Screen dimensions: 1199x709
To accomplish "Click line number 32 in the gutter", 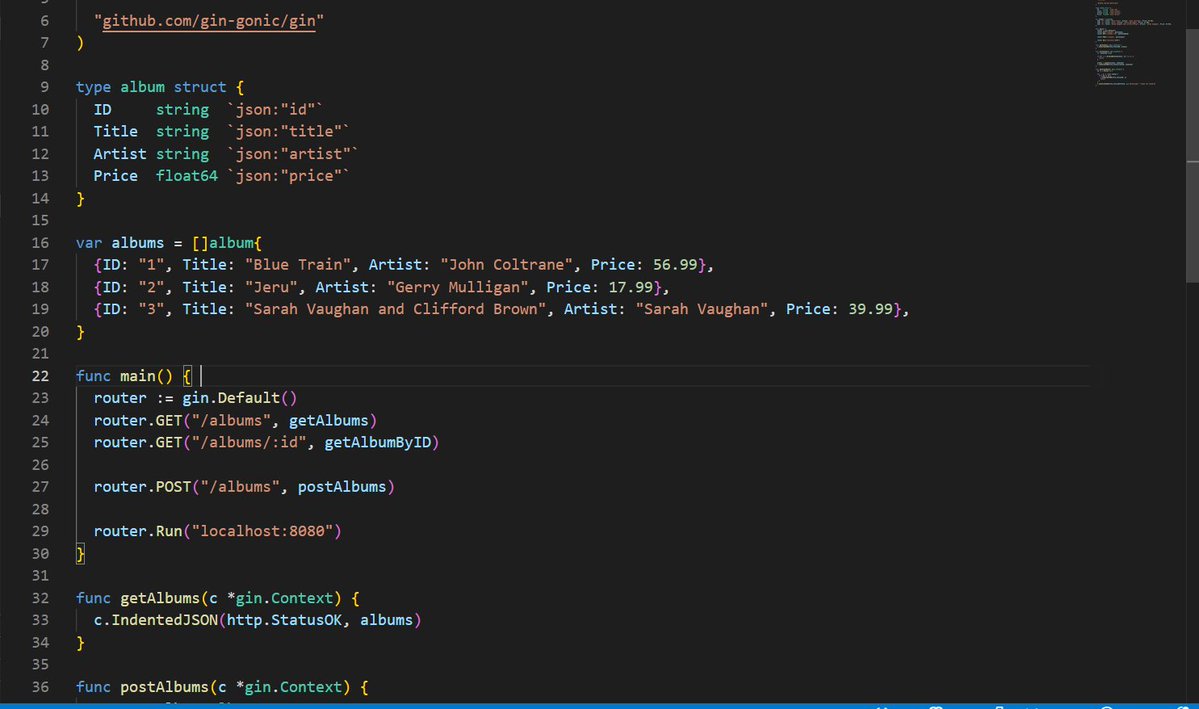I will [x=40, y=598].
